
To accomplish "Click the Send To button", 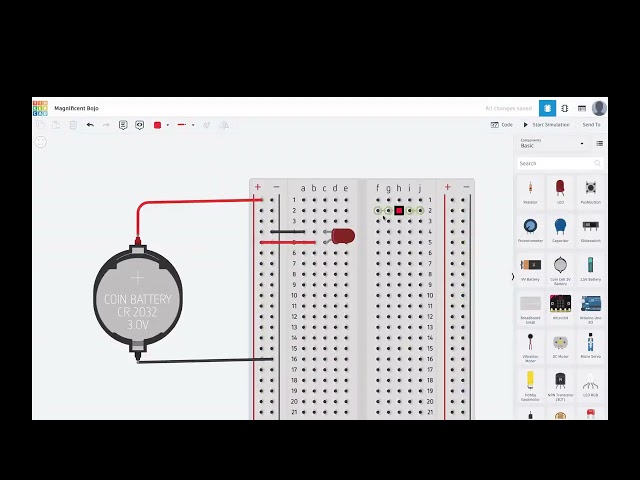I will 591,125.
